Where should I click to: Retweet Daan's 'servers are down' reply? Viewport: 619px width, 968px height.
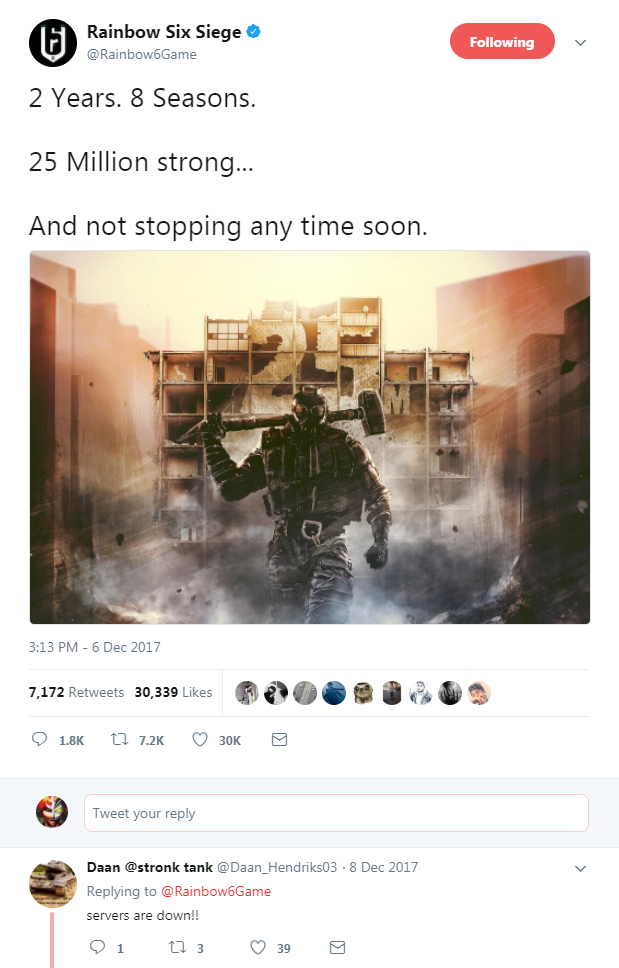pyautogui.click(x=178, y=947)
